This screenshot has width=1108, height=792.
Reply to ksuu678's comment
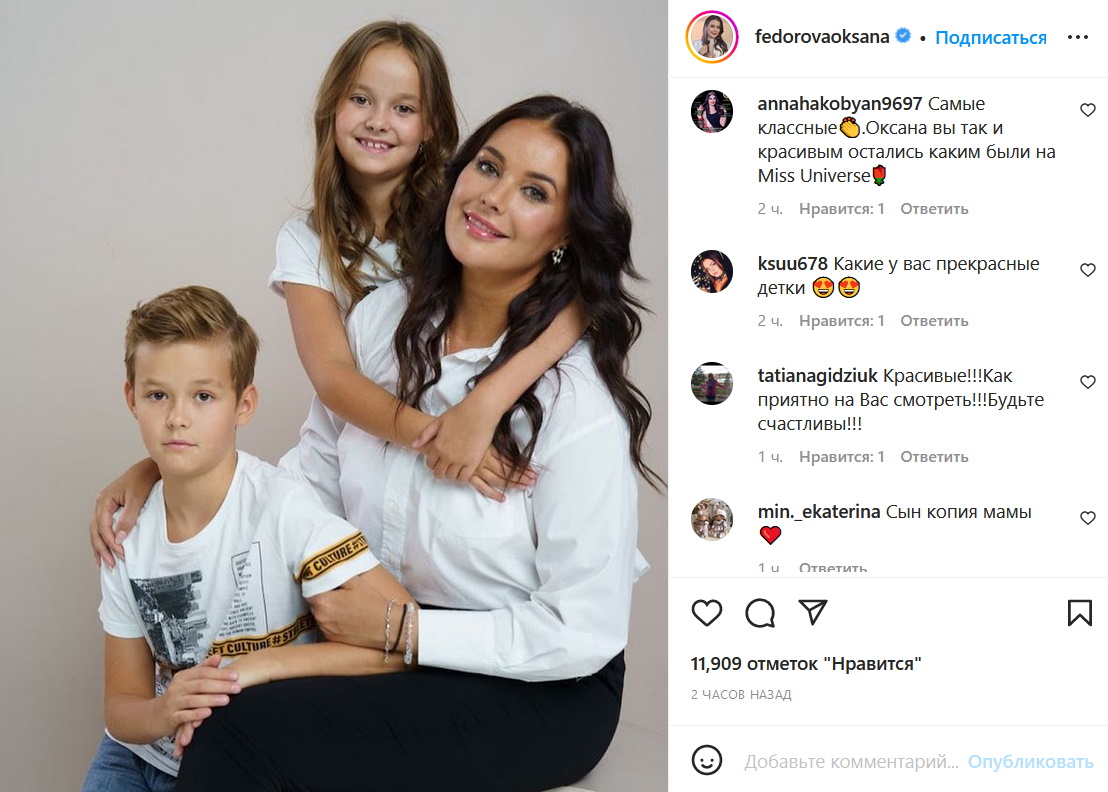[x=934, y=321]
